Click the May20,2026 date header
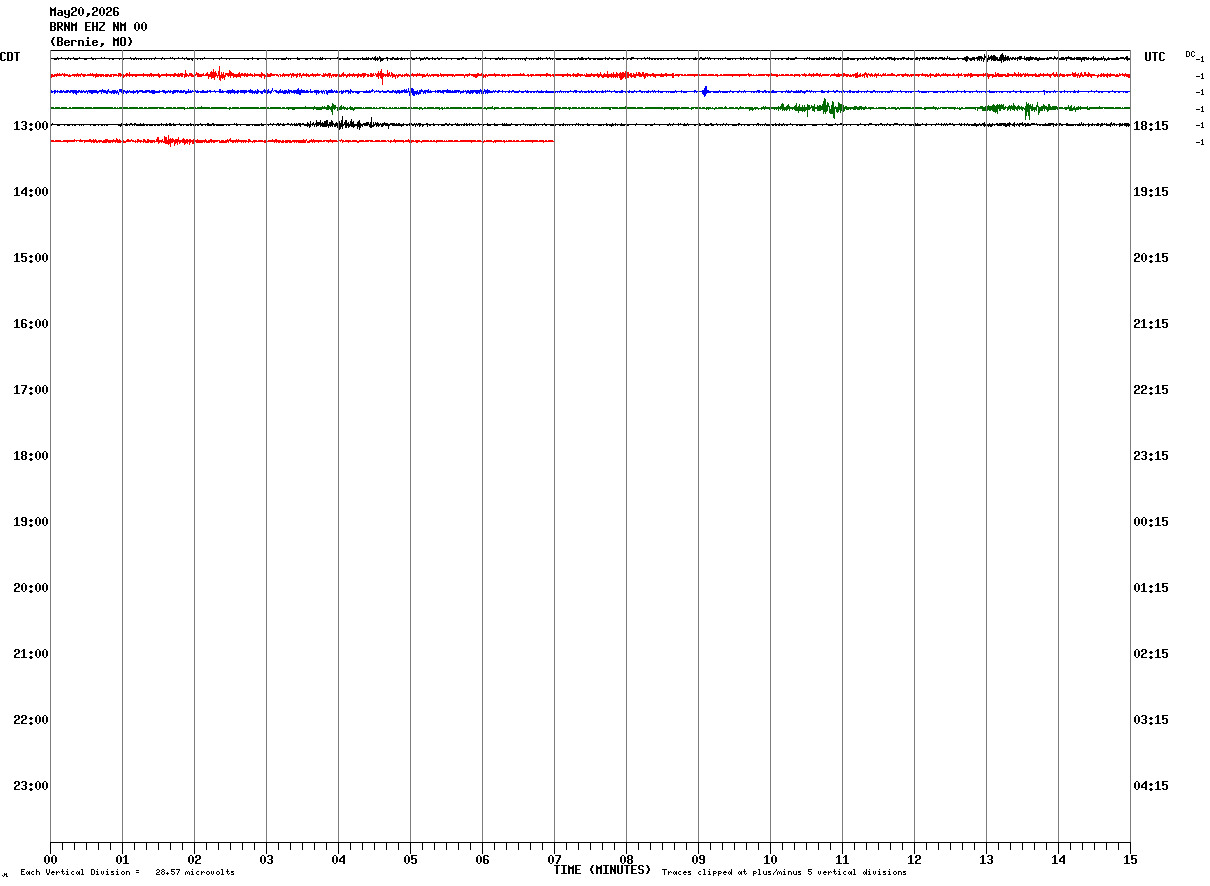The image size is (1210, 886). tap(84, 12)
